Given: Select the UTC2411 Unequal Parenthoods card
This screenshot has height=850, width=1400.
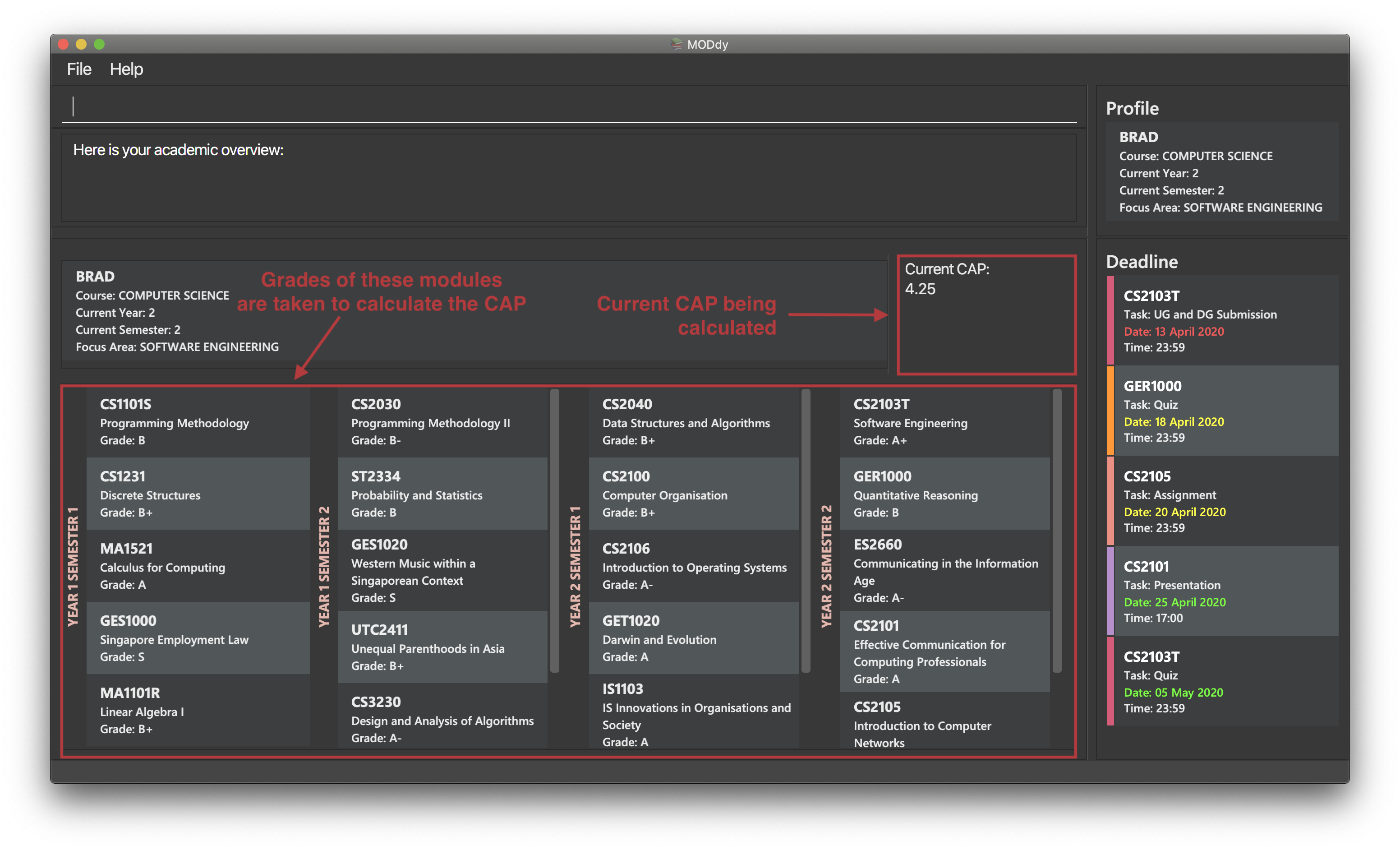Looking at the screenshot, I should 442,647.
